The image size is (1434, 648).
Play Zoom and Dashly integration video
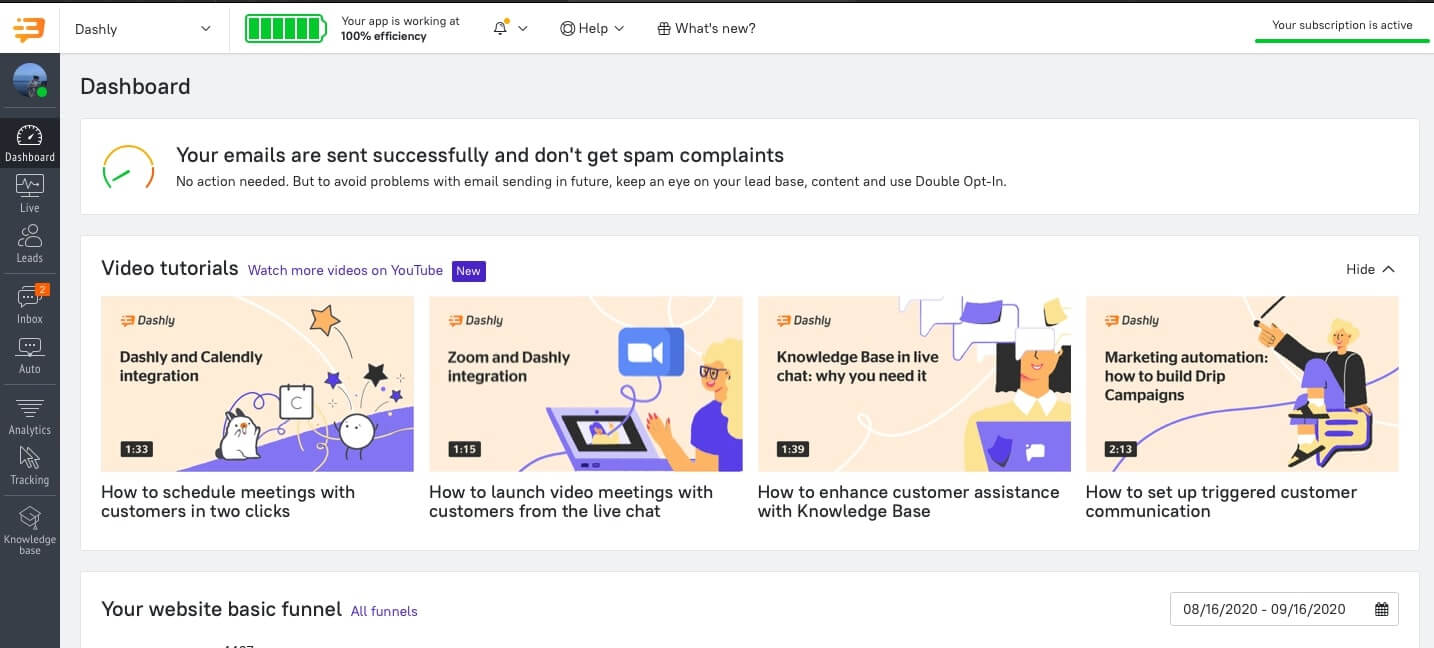tap(586, 383)
